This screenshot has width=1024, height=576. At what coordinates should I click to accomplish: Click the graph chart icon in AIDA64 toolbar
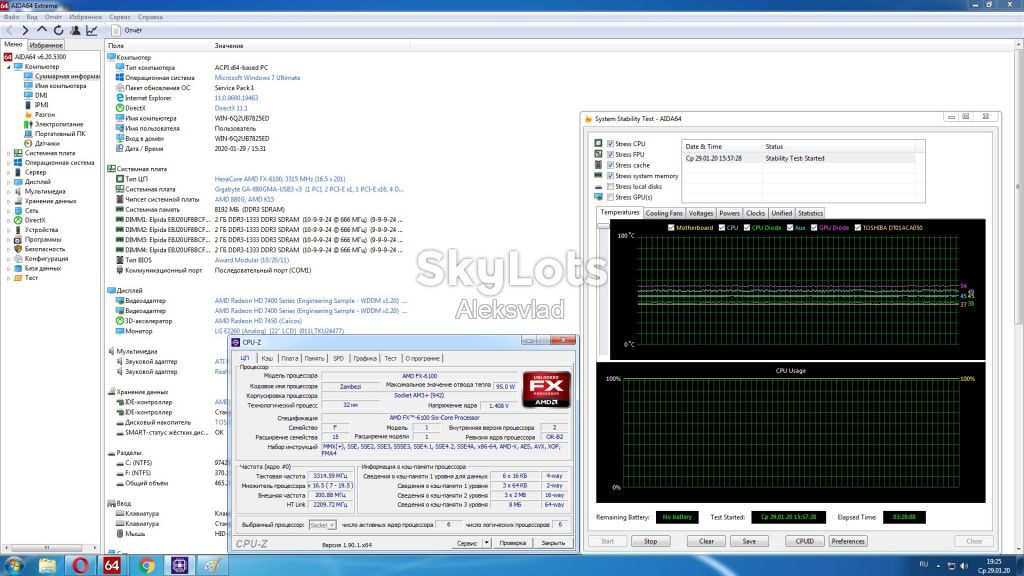point(92,30)
